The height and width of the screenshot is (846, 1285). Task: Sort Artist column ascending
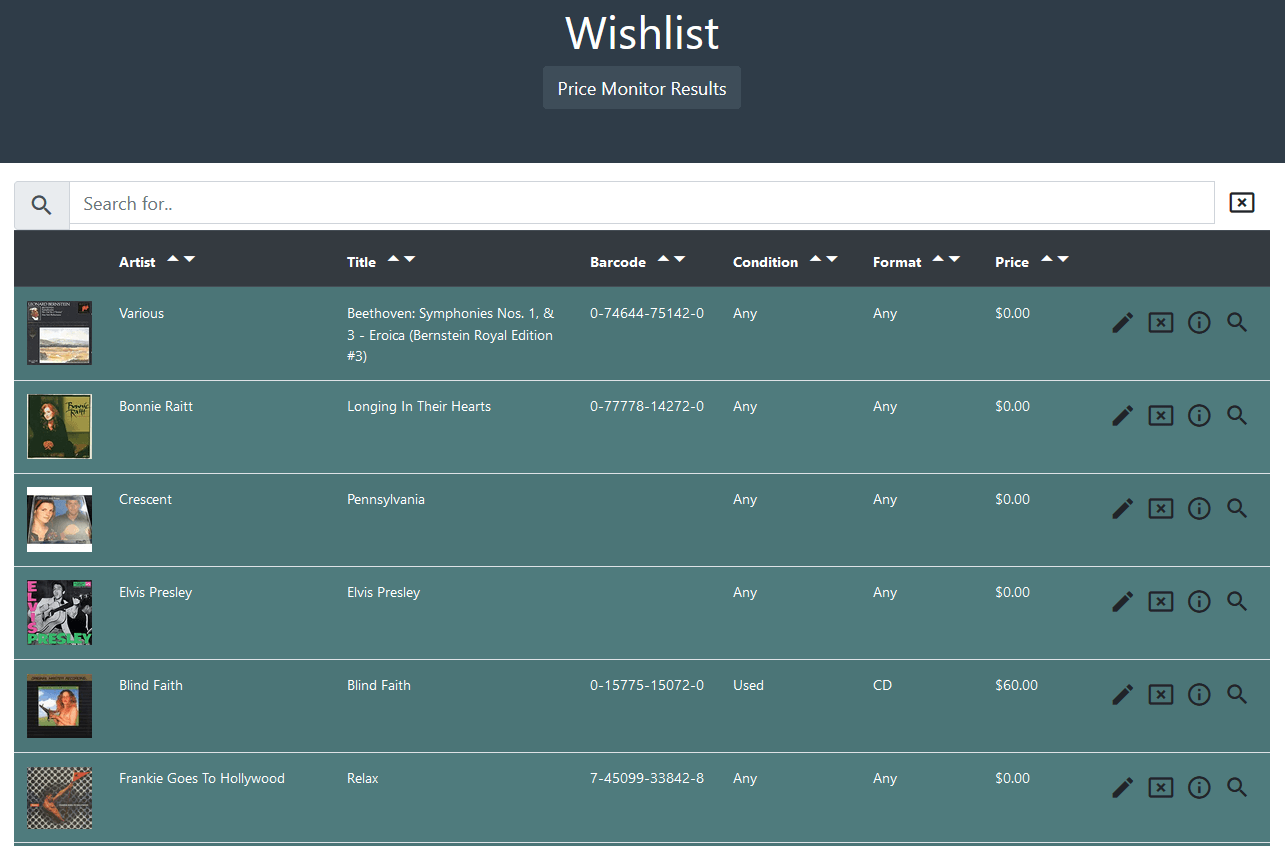(173, 259)
